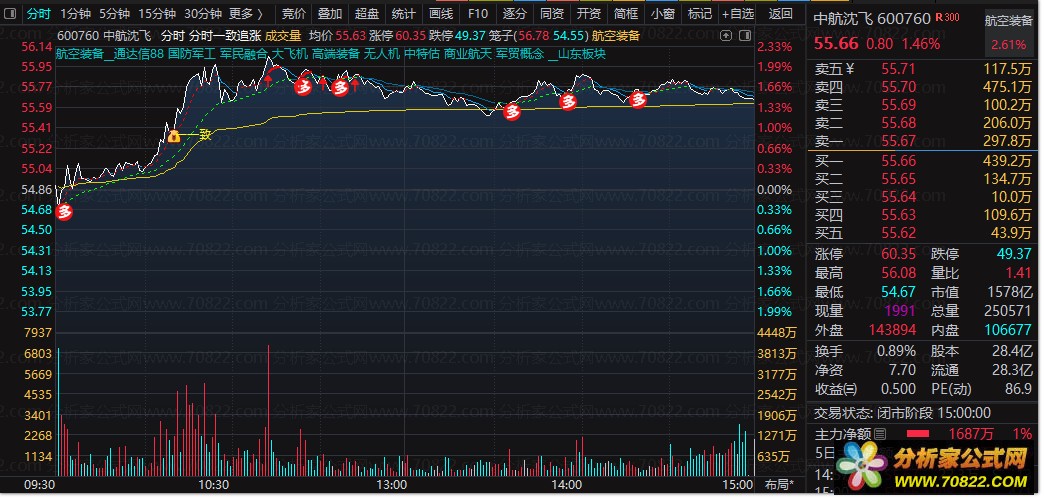
Task: Click the 主力净额 red bar indicator
Action: 918,434
